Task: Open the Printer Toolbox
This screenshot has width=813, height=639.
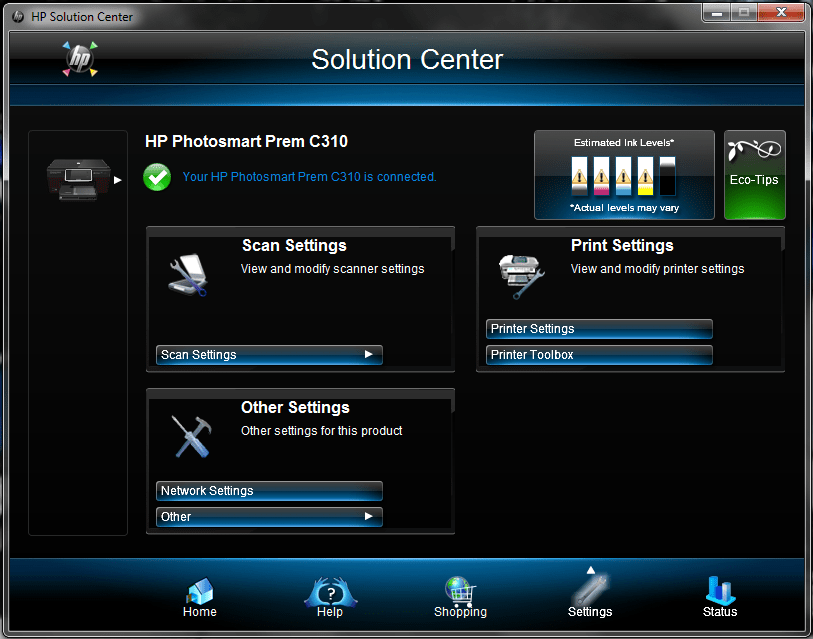Action: pyautogui.click(x=598, y=354)
